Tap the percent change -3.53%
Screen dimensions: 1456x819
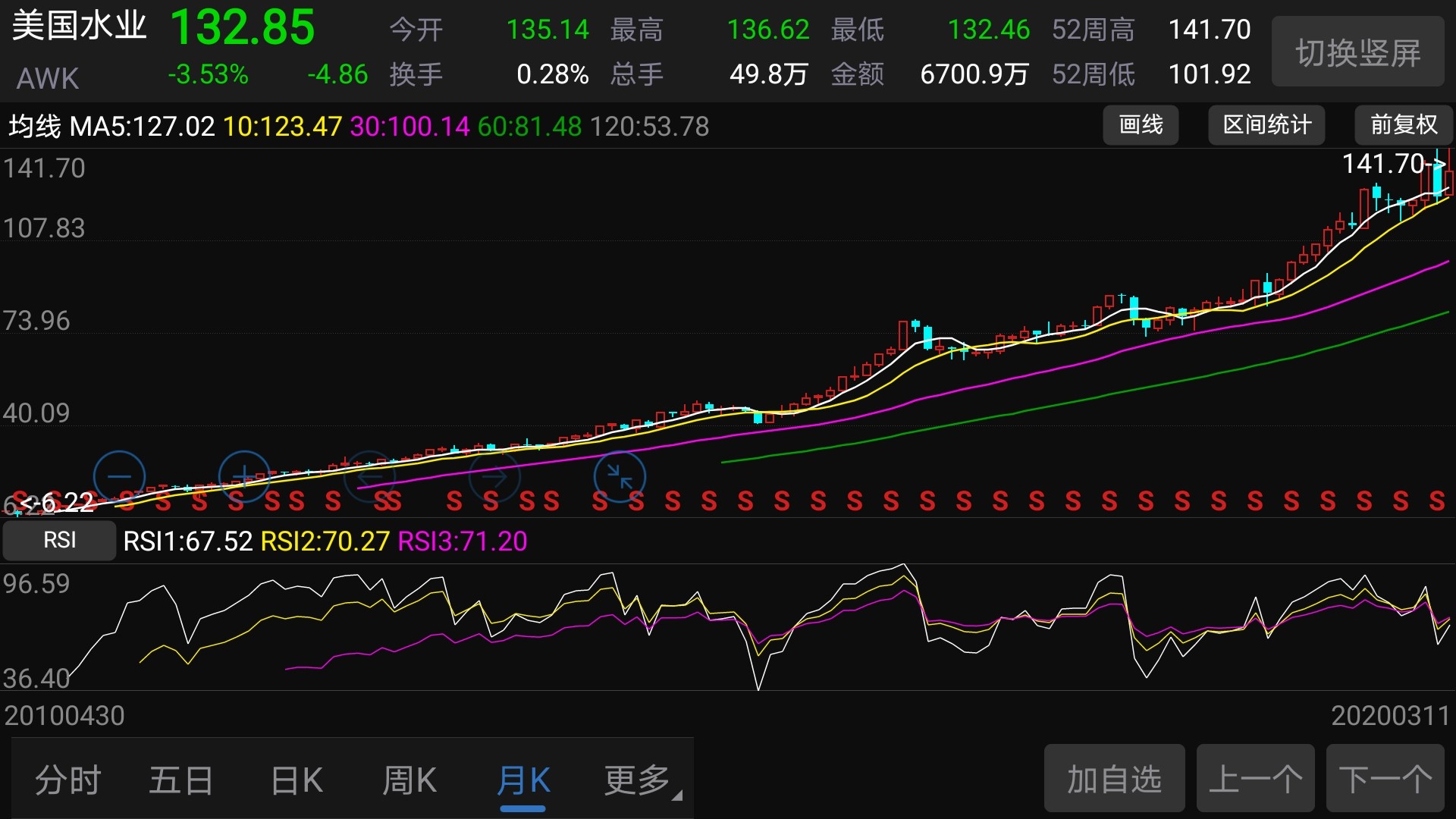click(x=208, y=74)
